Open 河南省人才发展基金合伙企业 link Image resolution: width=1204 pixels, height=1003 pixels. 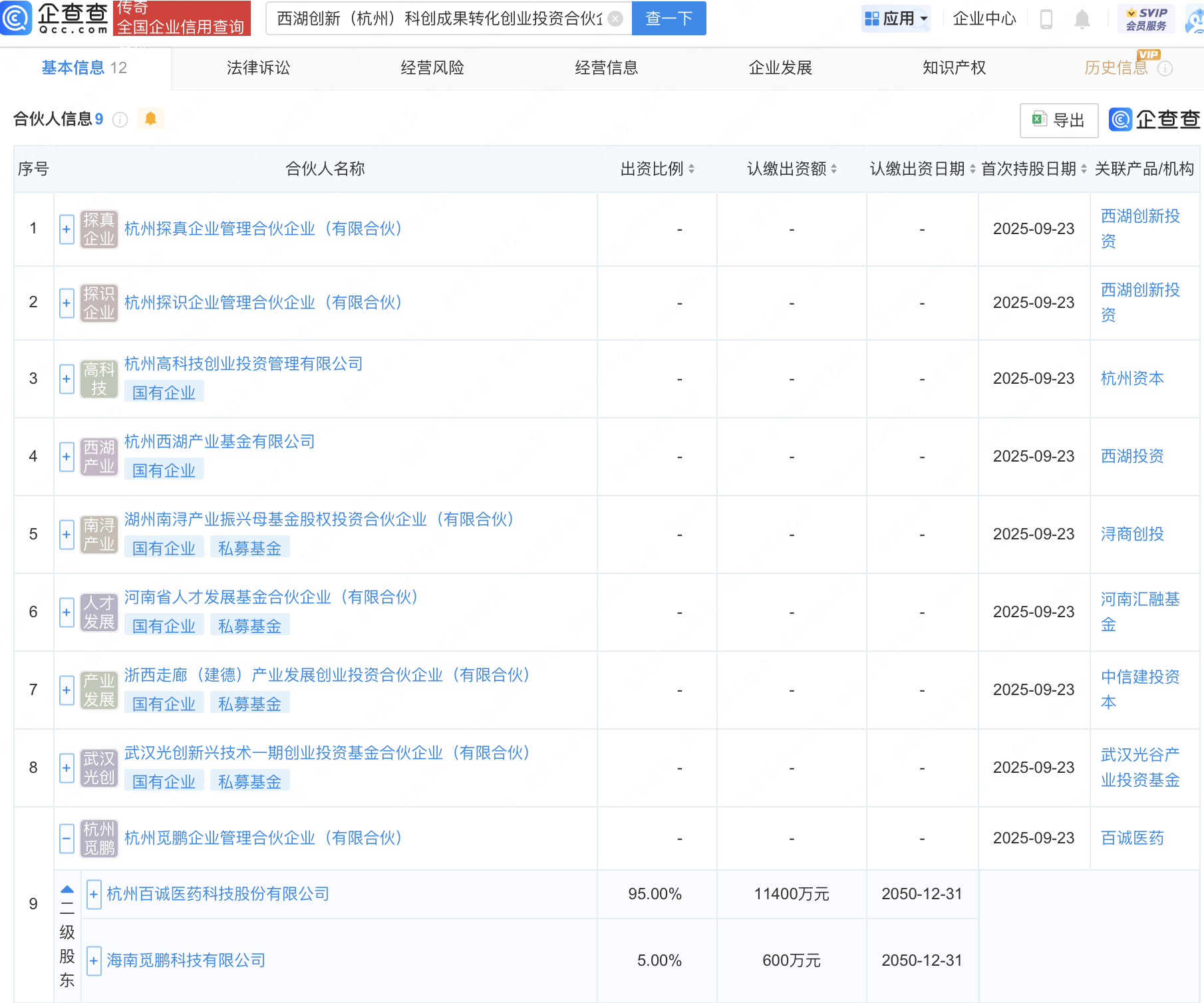click(271, 597)
